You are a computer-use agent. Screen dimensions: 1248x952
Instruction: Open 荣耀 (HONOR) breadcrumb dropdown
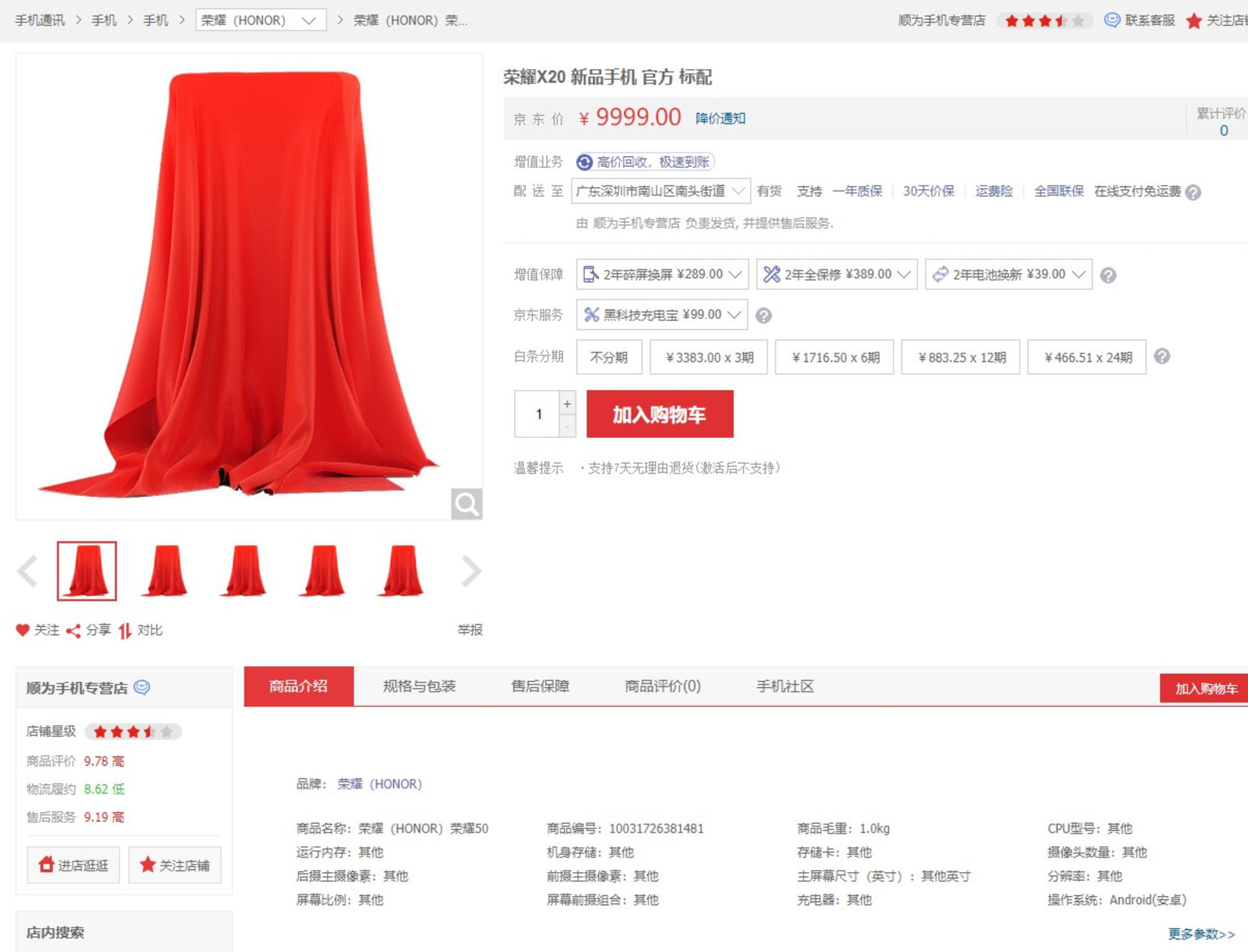pyautogui.click(x=261, y=20)
